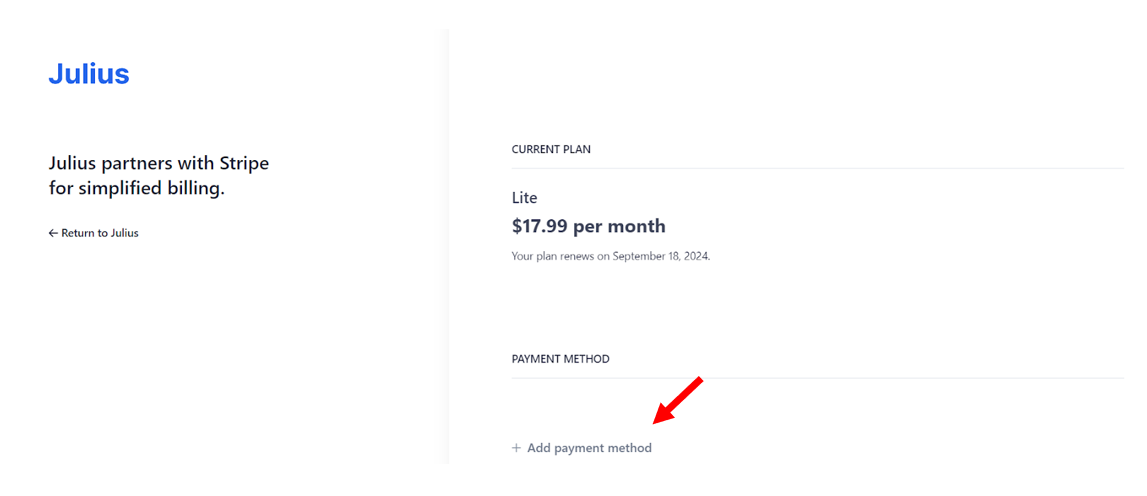Click the PAYMENT METHOD section heading
Viewport: 1147px width, 496px height.
(560, 359)
